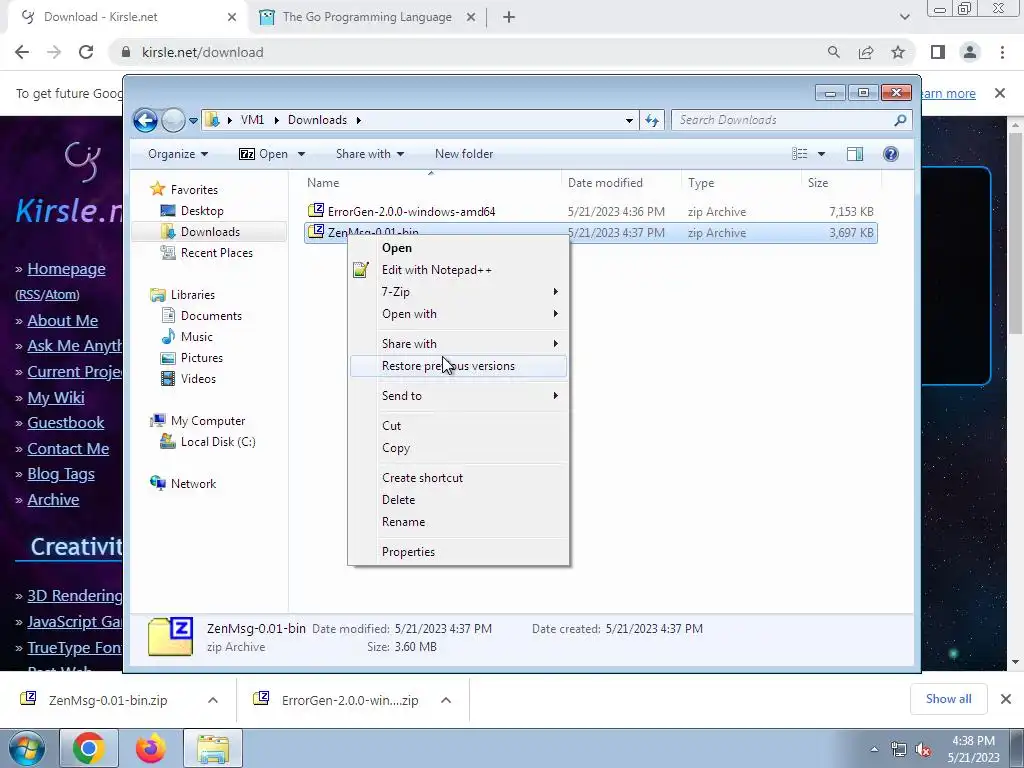
Task: Expand ZenMsg-0.01-bin.zip download options chevron
Action: pyautogui.click(x=213, y=700)
